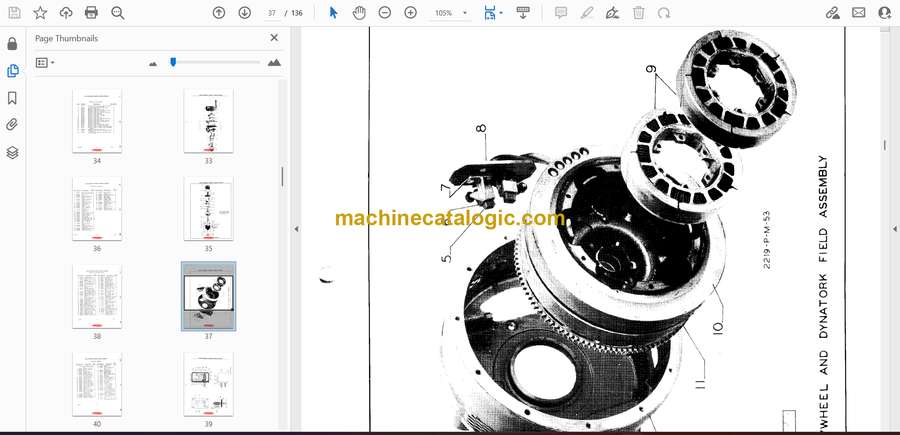Viewport: 900px width, 435px height.
Task: Activate the hand pan tool
Action: pyautogui.click(x=359, y=13)
